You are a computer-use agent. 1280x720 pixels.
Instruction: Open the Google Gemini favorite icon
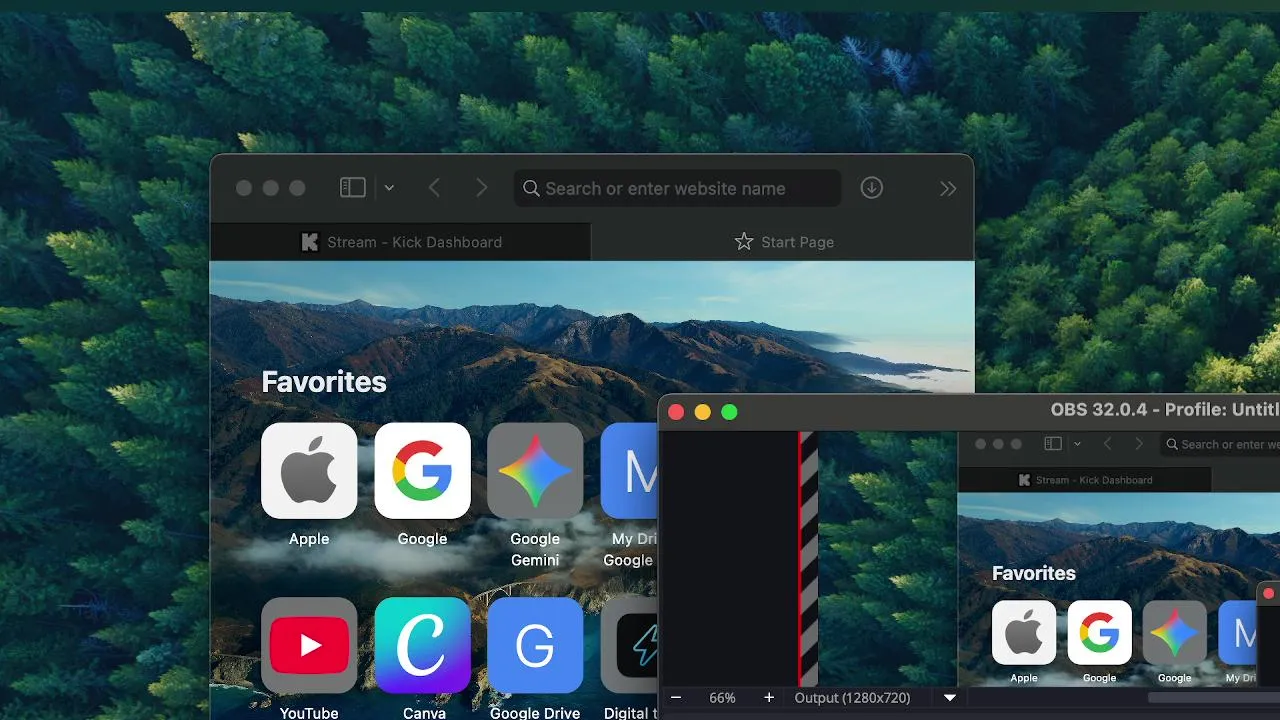[x=535, y=470]
